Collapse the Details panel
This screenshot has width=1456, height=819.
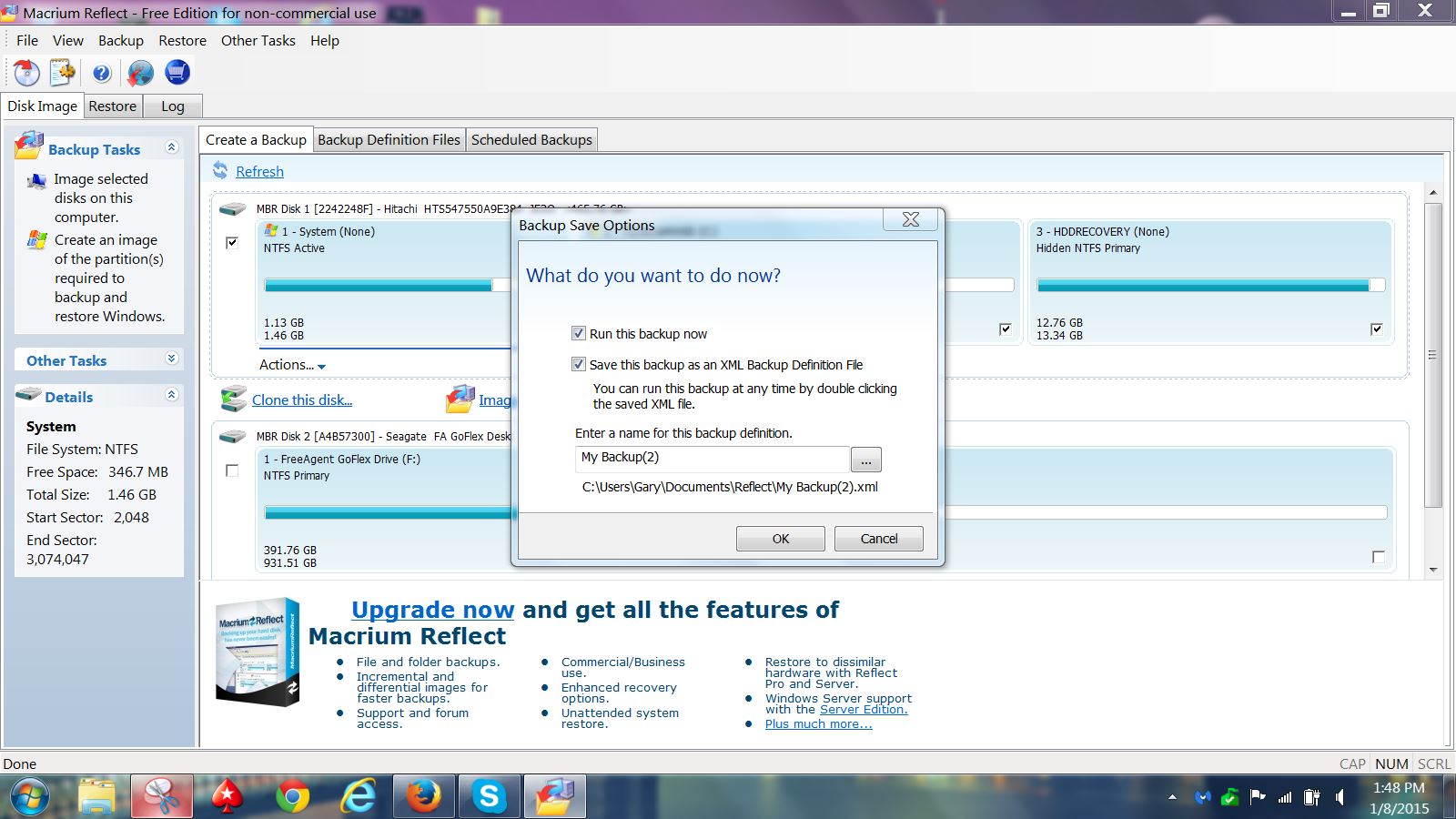(x=171, y=394)
